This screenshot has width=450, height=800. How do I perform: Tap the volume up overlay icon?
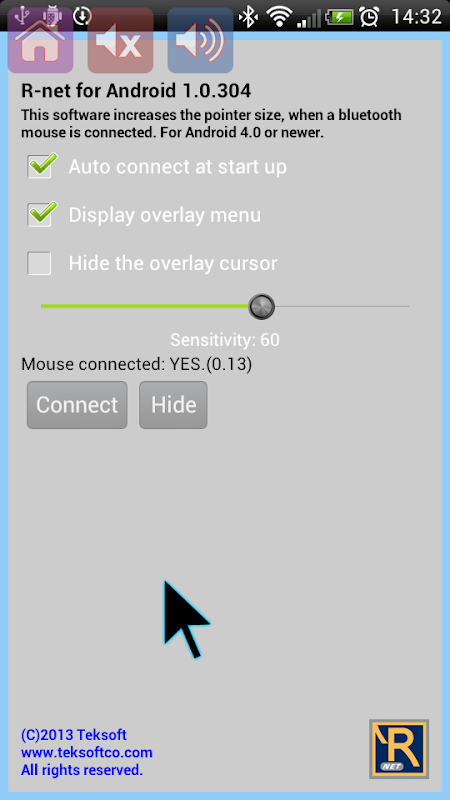[x=201, y=40]
